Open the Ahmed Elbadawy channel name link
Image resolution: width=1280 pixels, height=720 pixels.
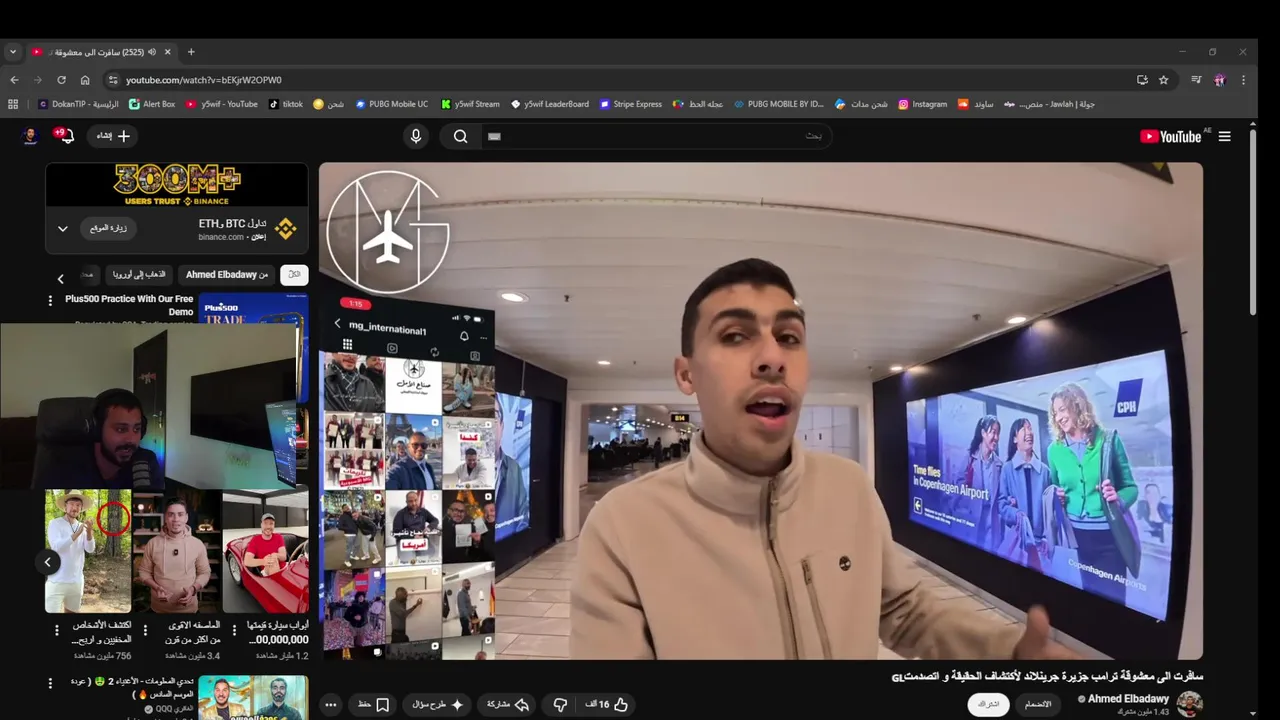click(1128, 699)
